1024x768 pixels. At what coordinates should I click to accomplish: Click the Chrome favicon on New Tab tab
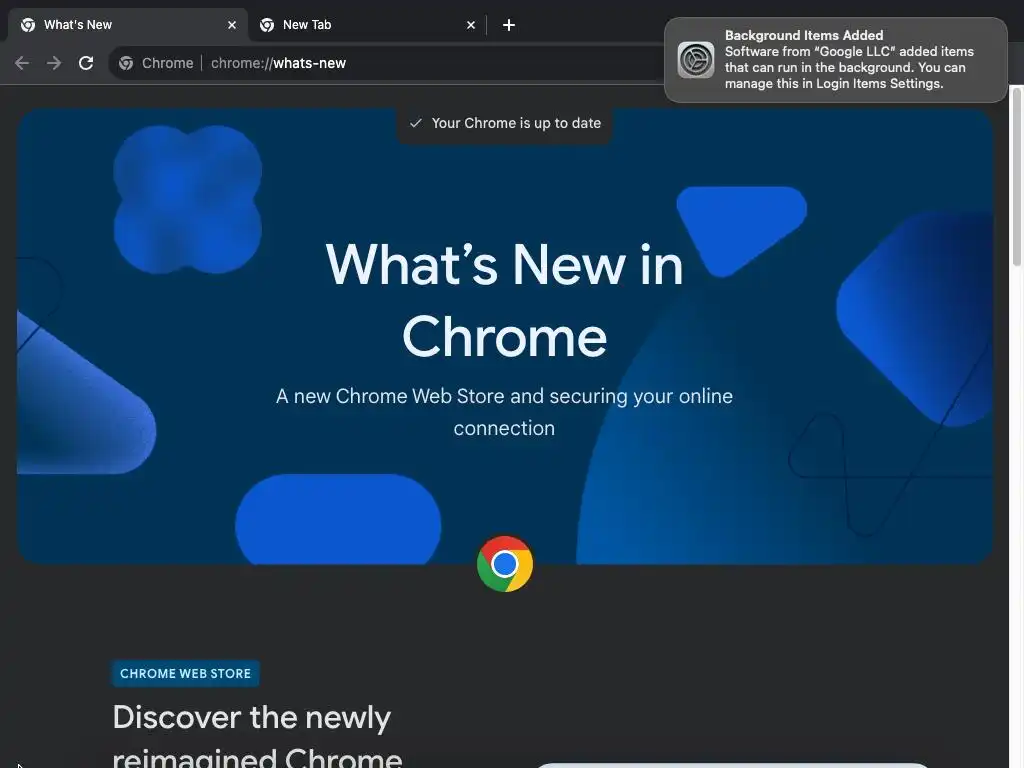click(267, 25)
